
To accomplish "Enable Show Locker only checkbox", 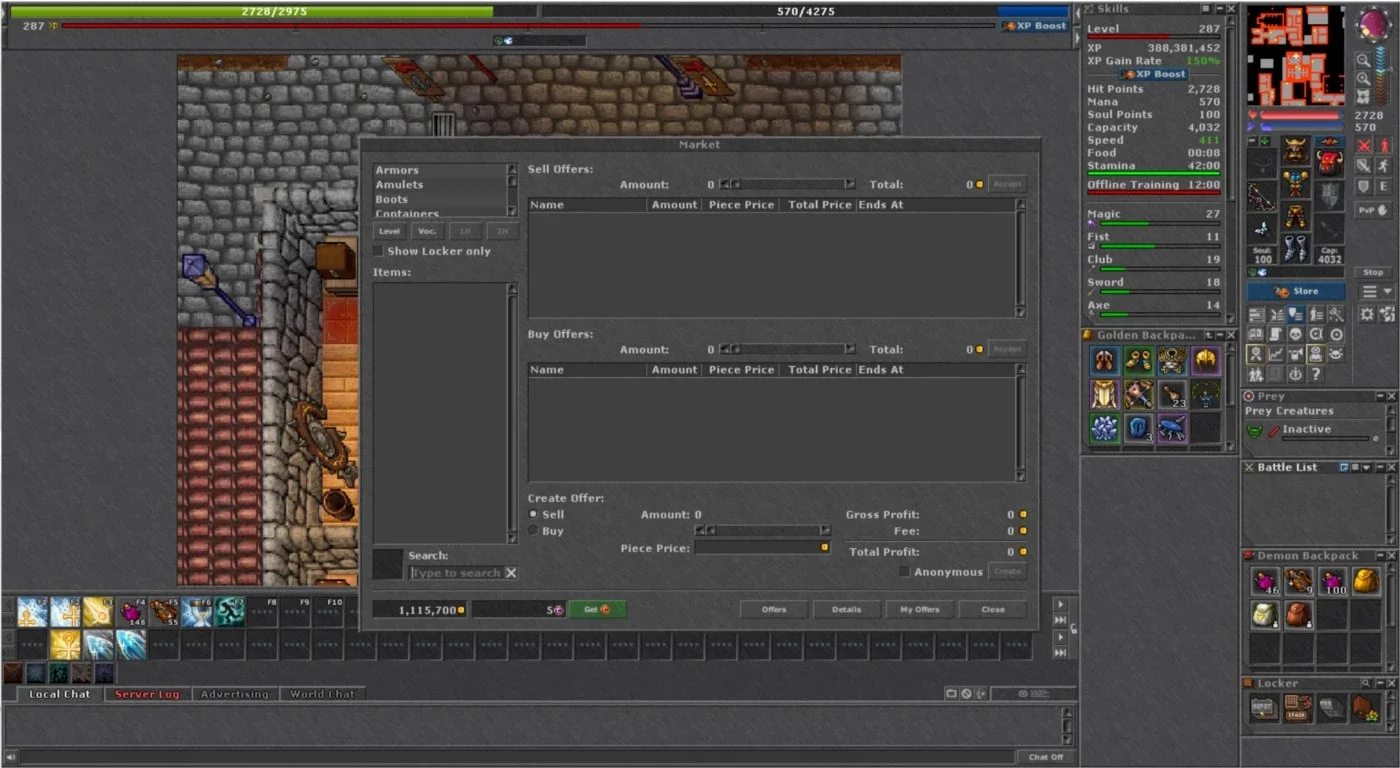I will (378, 251).
